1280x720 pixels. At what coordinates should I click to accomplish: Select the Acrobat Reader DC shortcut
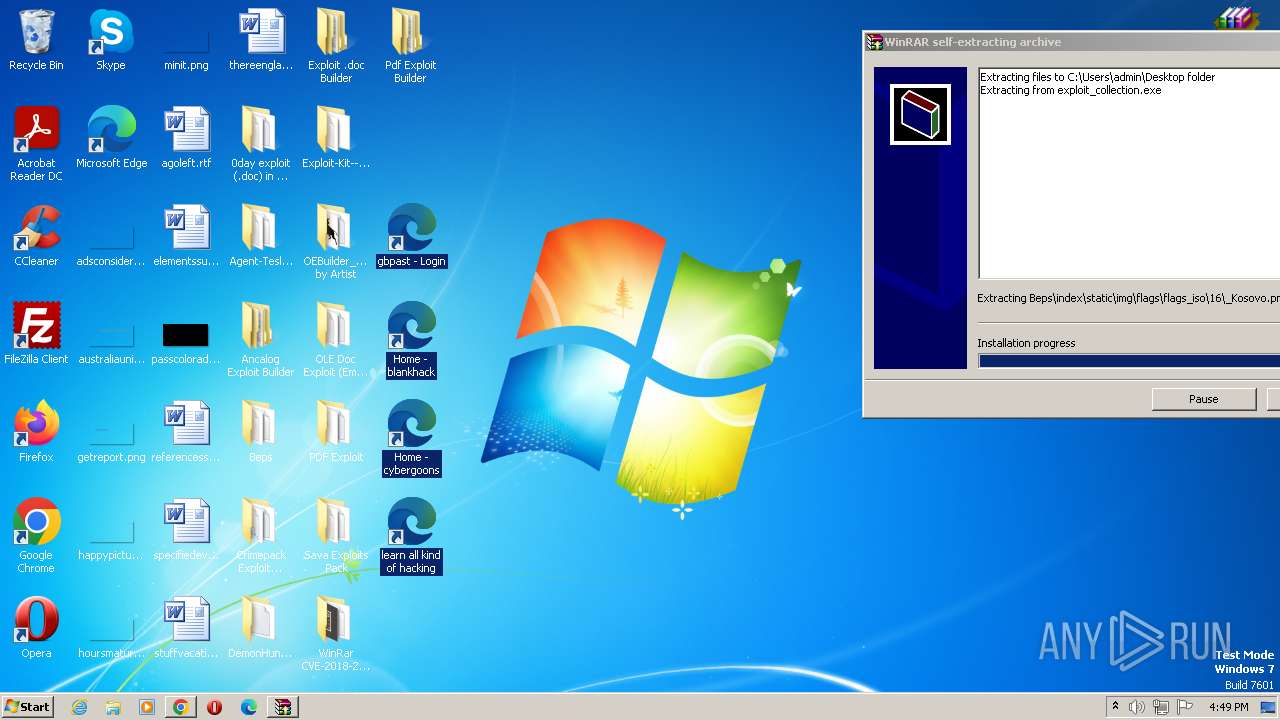36,145
